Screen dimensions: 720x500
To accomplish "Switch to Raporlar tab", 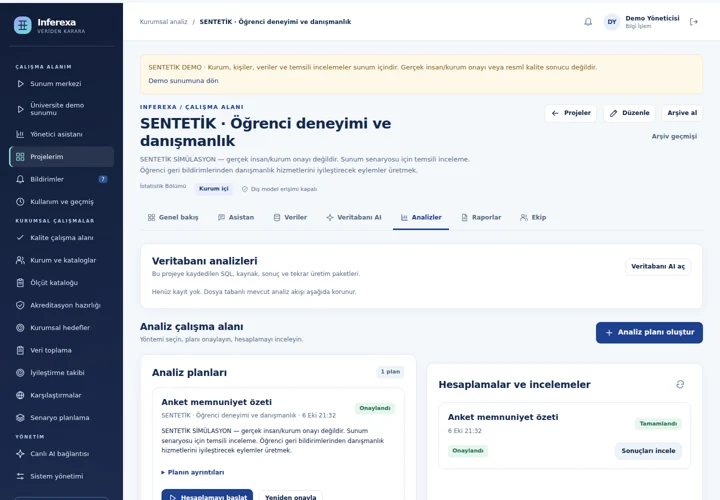I will (481, 217).
